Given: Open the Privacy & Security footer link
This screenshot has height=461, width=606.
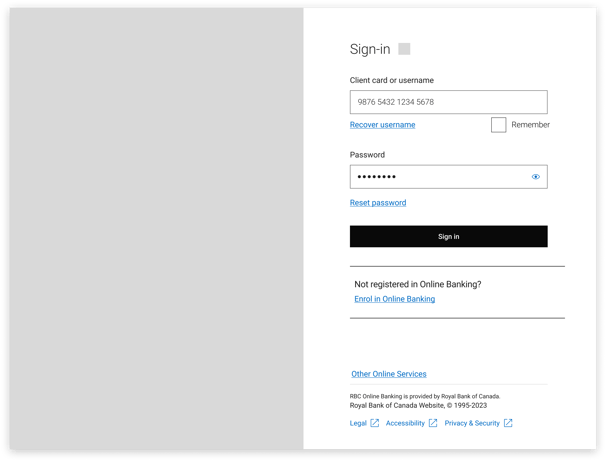Looking at the screenshot, I should tap(472, 423).
